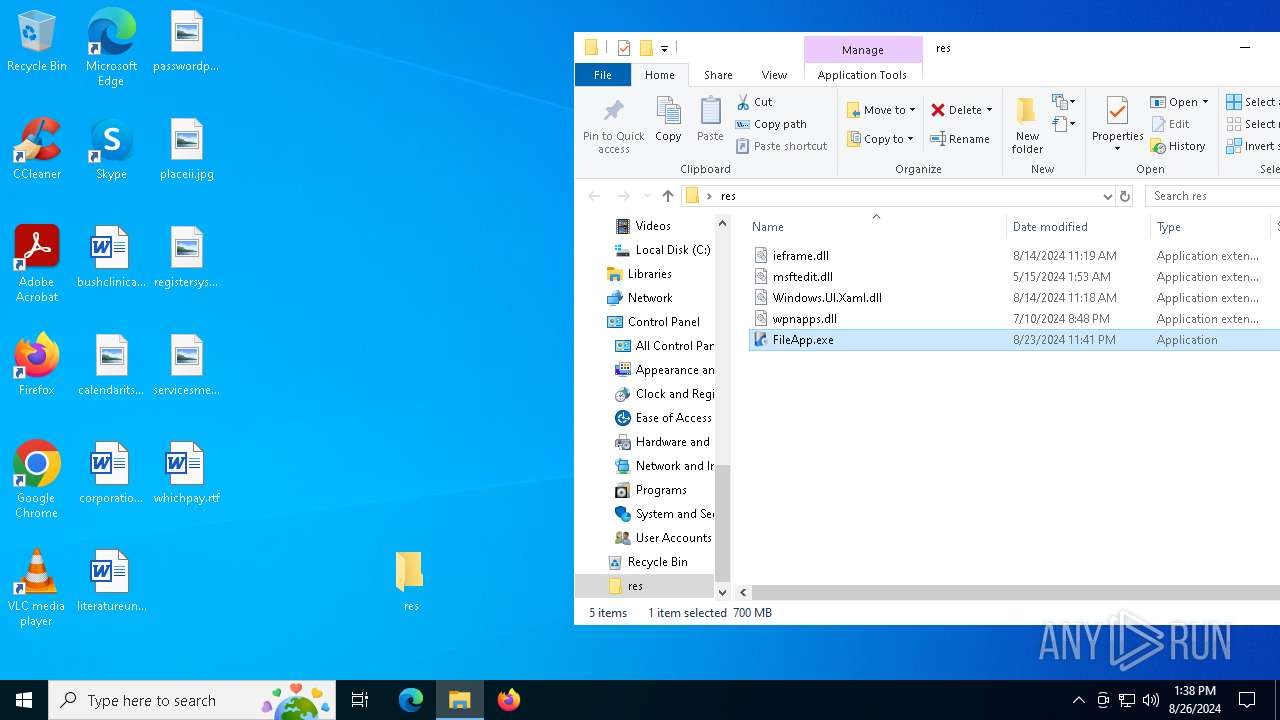1280x720 pixels.
Task: Select VLC media player desktop icon
Action: click(x=37, y=588)
